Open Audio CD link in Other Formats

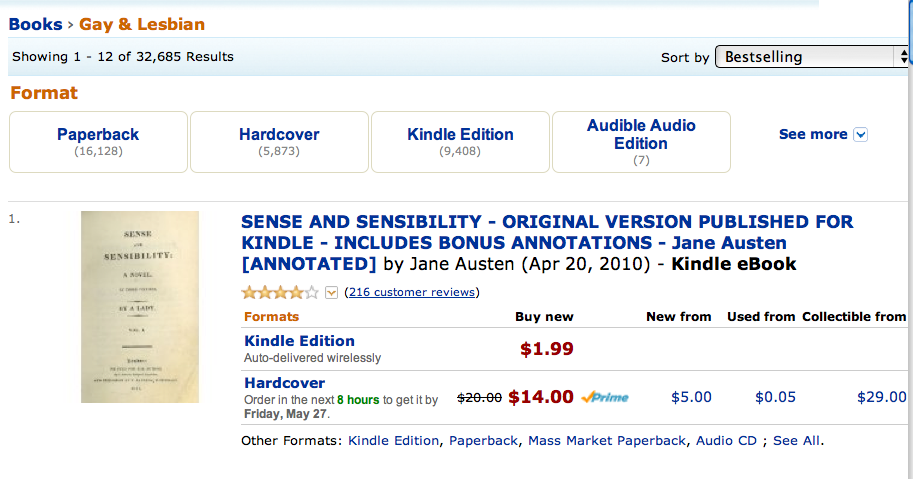[x=726, y=441]
